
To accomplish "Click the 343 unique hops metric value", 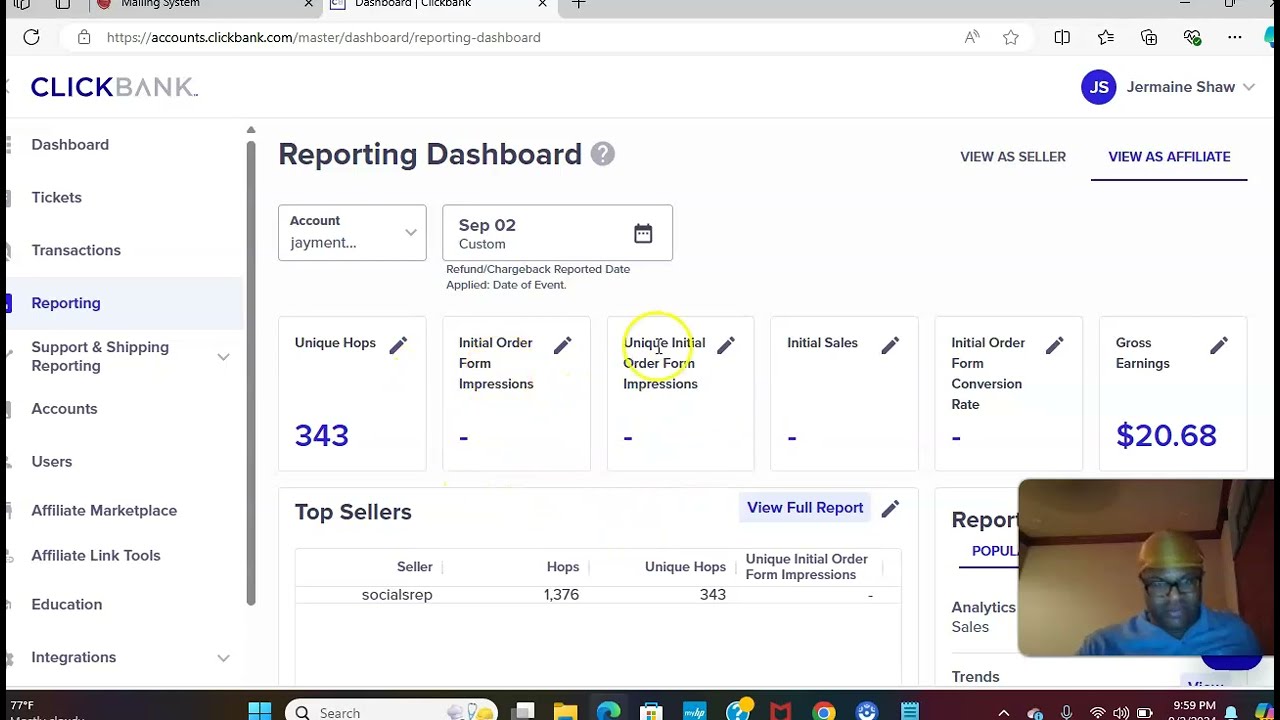I will (x=321, y=436).
